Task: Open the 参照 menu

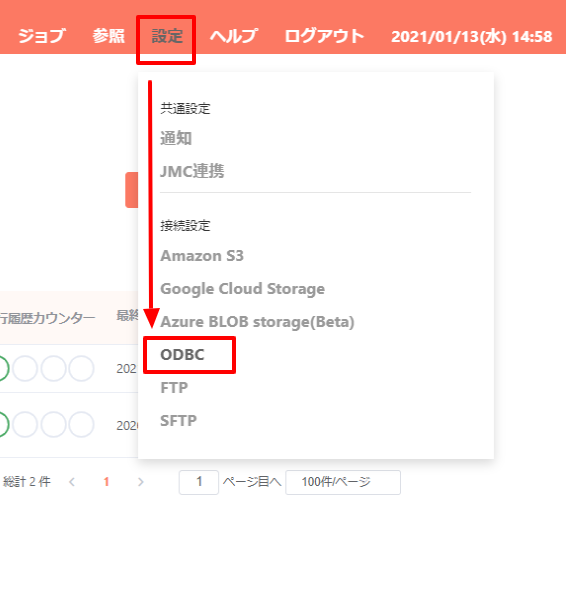Action: [108, 36]
